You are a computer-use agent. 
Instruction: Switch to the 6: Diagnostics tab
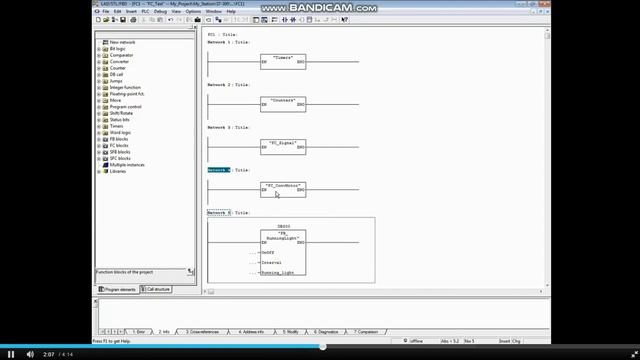(x=326, y=332)
